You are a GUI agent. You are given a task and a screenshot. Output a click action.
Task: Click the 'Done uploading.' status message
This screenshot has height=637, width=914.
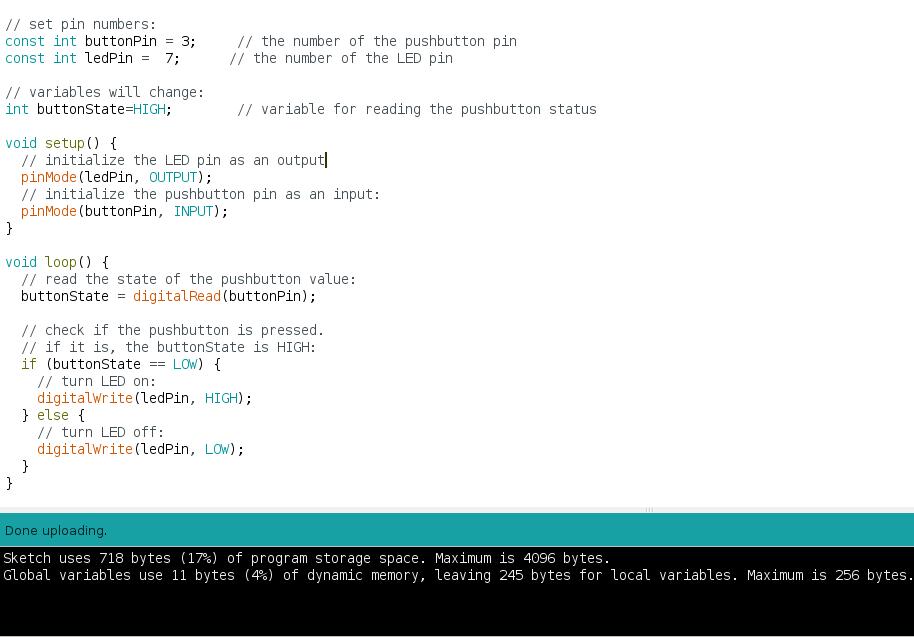point(56,531)
